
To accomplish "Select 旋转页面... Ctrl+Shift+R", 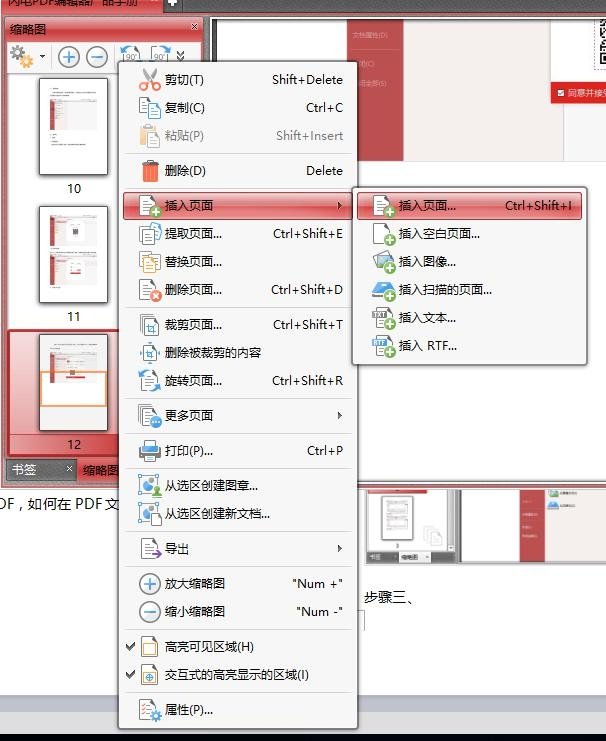I will [239, 380].
